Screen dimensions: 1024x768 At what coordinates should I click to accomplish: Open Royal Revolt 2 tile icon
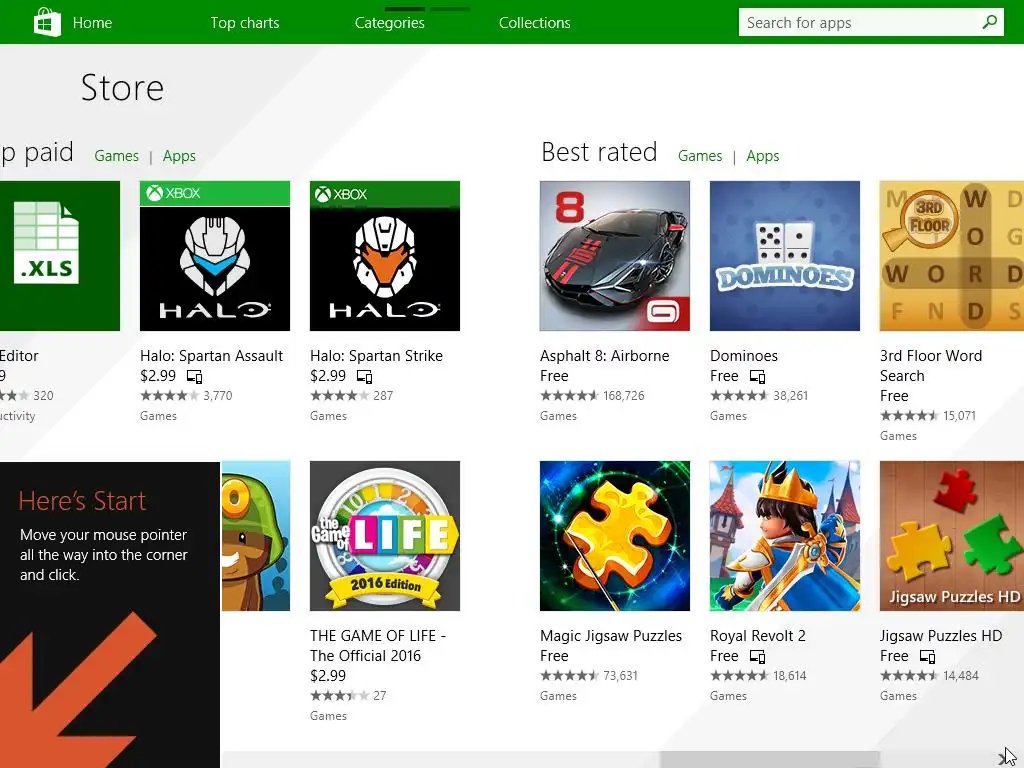784,536
